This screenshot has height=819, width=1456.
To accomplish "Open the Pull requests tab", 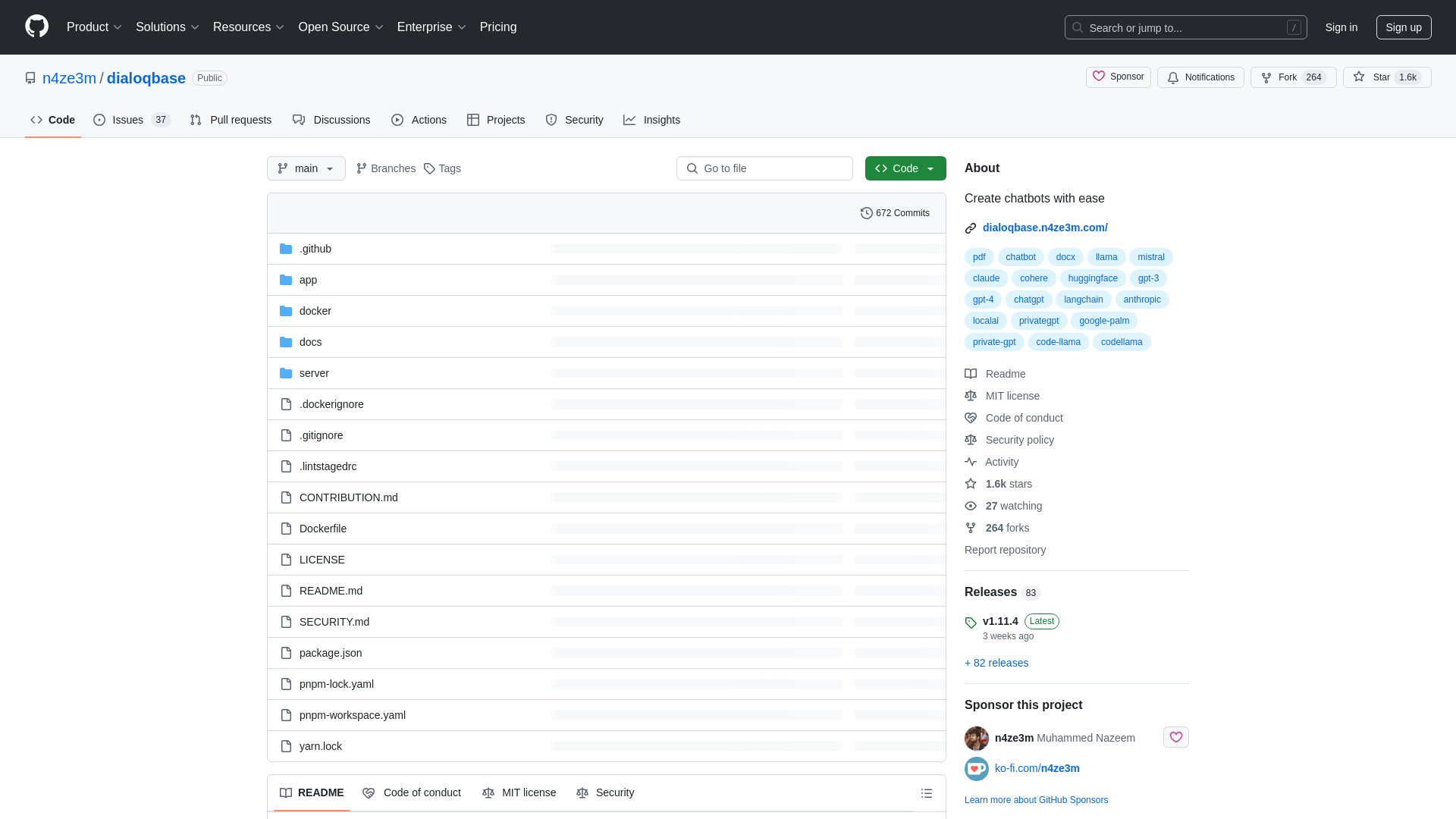I will (231, 120).
